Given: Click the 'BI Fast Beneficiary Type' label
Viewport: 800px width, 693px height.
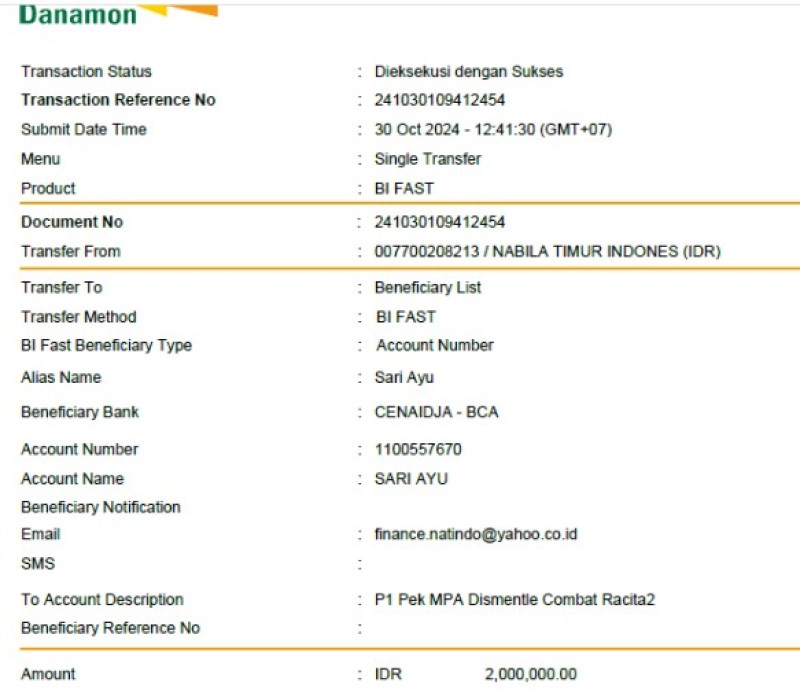Looking at the screenshot, I should point(107,345).
